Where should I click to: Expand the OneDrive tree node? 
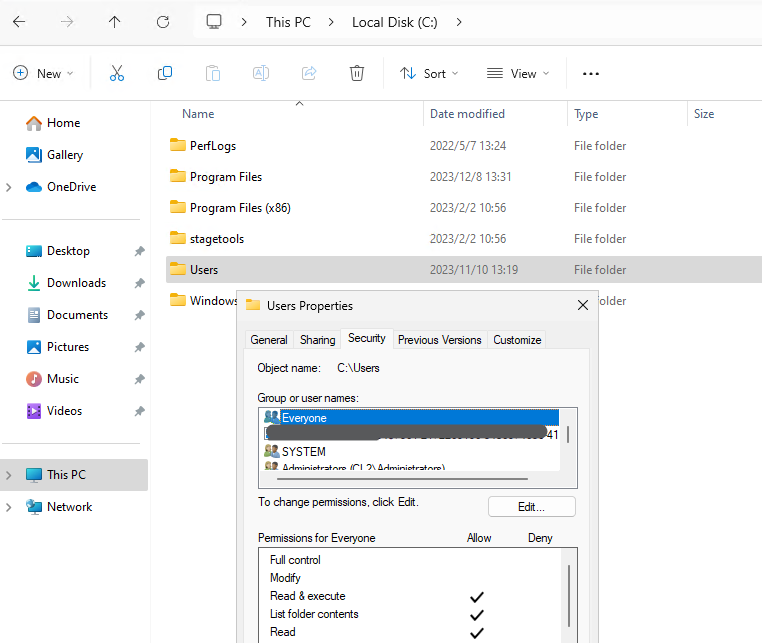(8, 187)
